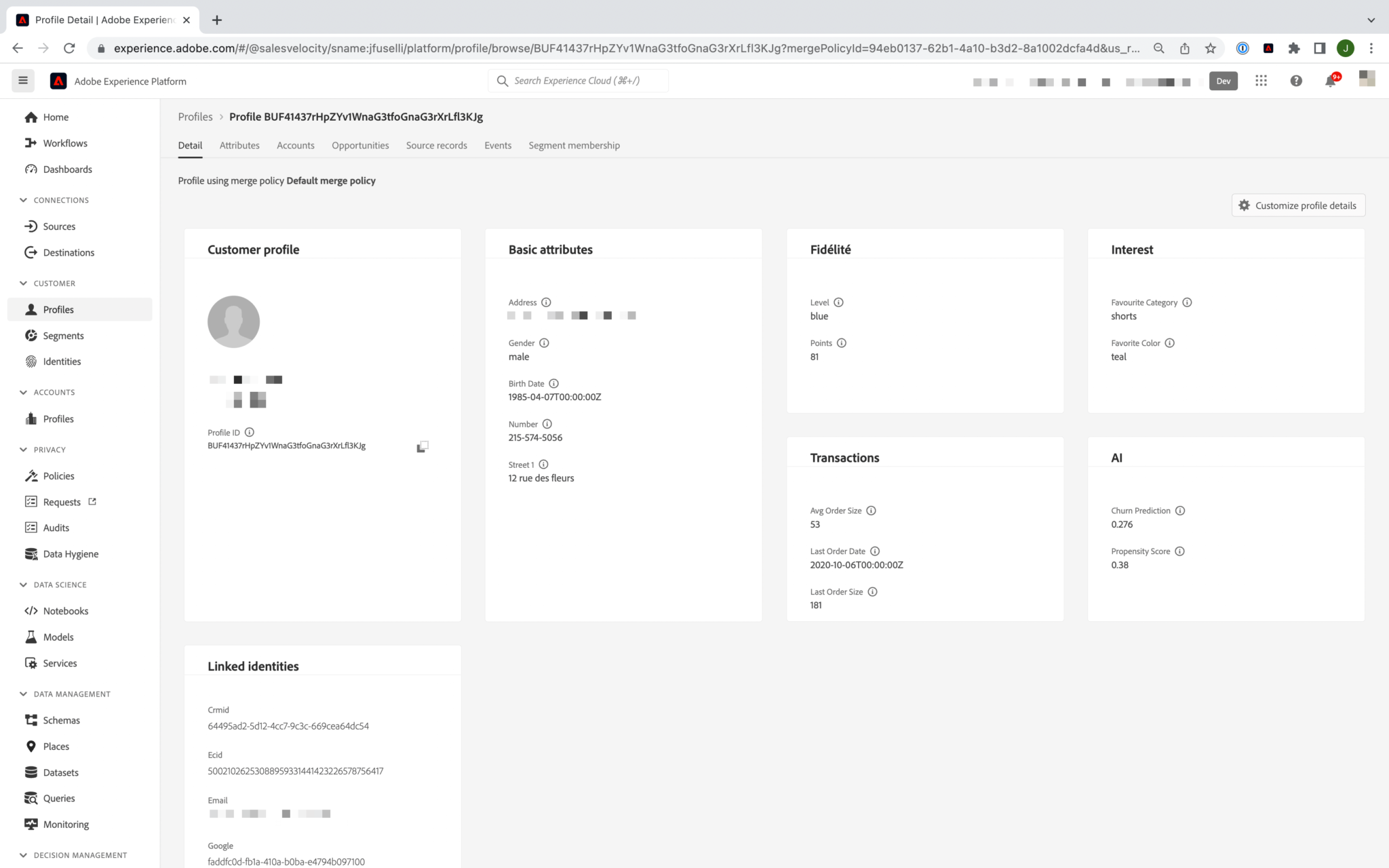Viewport: 1389px width, 868px height.
Task: Switch to the Attributes tab
Action: pyautogui.click(x=239, y=145)
